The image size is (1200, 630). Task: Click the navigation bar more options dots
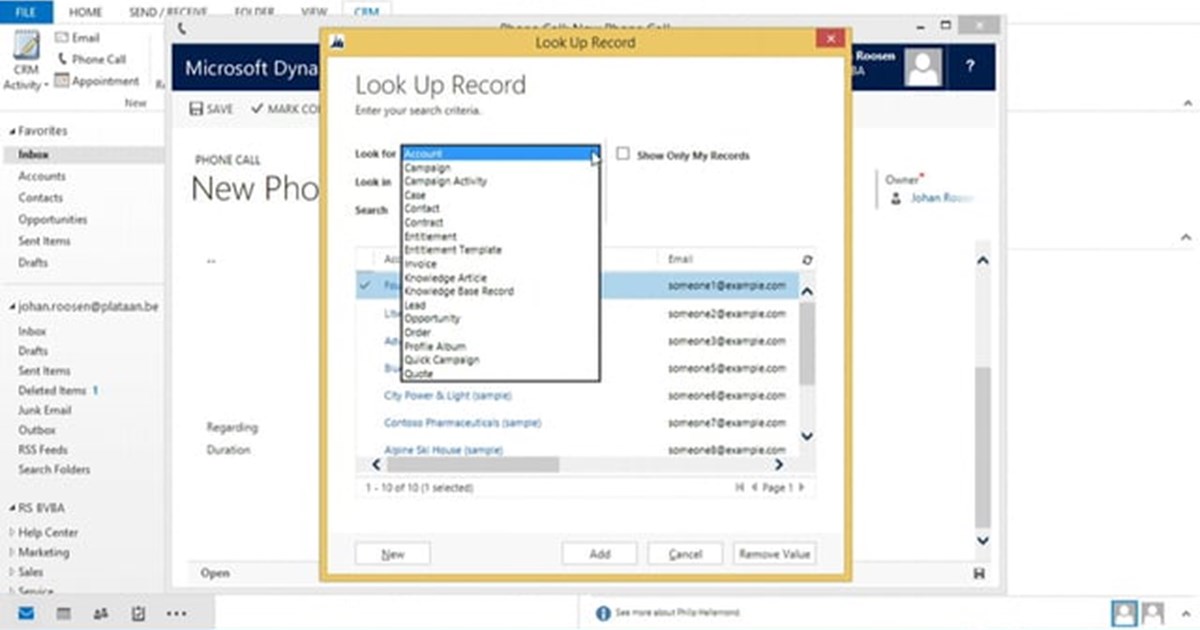(176, 613)
